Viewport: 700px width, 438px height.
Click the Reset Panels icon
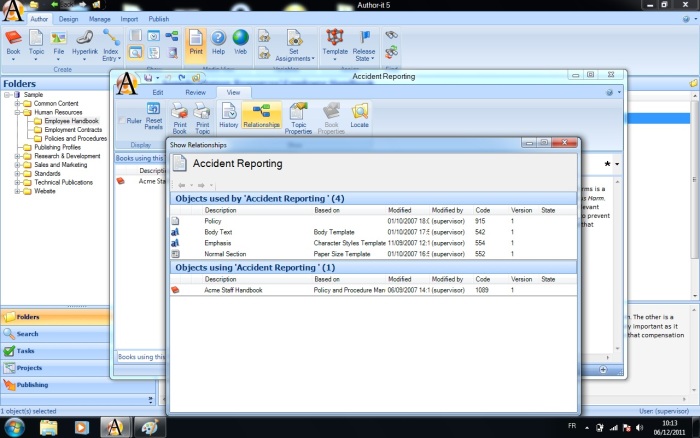(x=154, y=116)
